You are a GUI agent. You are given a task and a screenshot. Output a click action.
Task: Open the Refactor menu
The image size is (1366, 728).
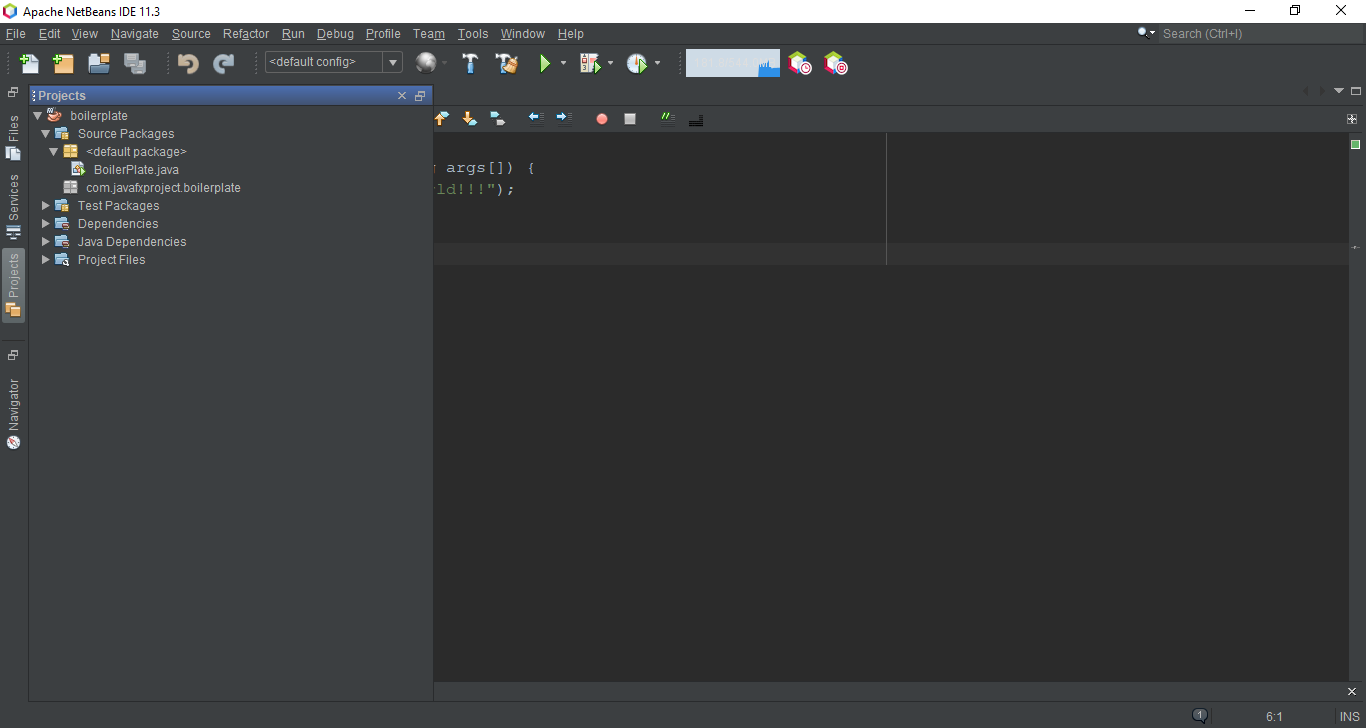[246, 34]
